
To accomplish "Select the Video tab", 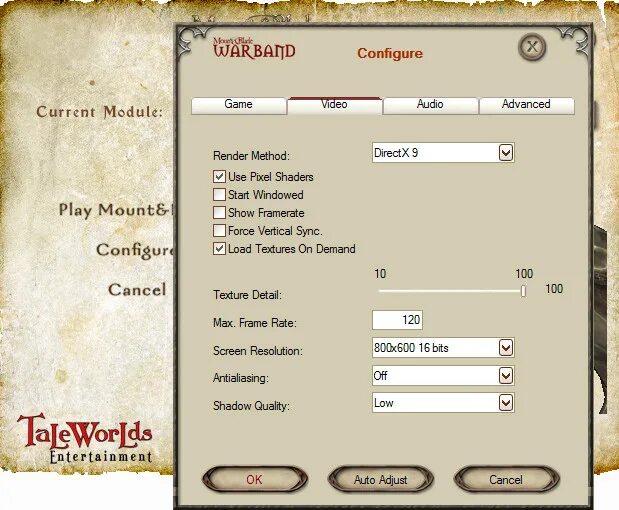I will click(x=334, y=105).
